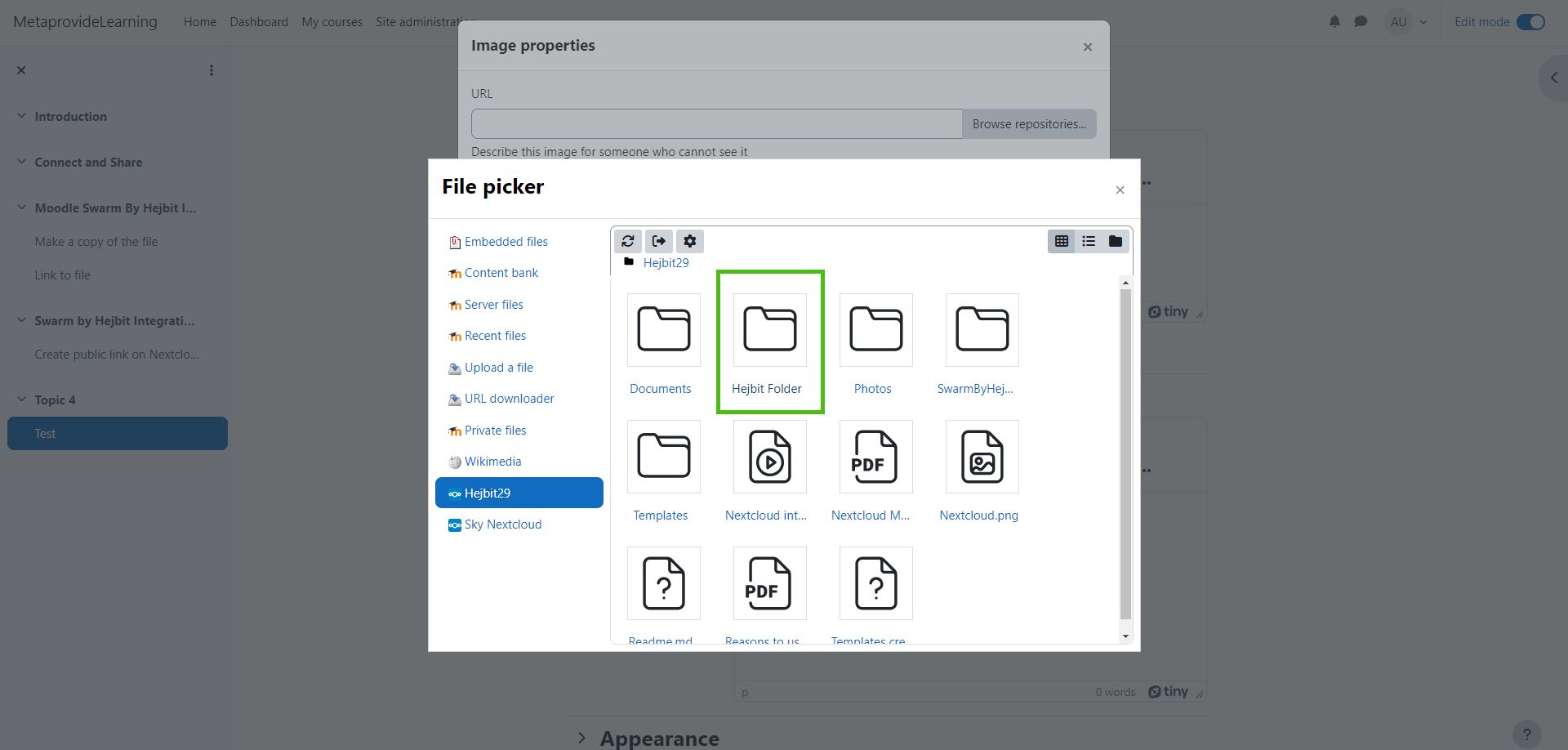Open the Templates folder
Screen dimensions: 1568x750
pos(663,457)
